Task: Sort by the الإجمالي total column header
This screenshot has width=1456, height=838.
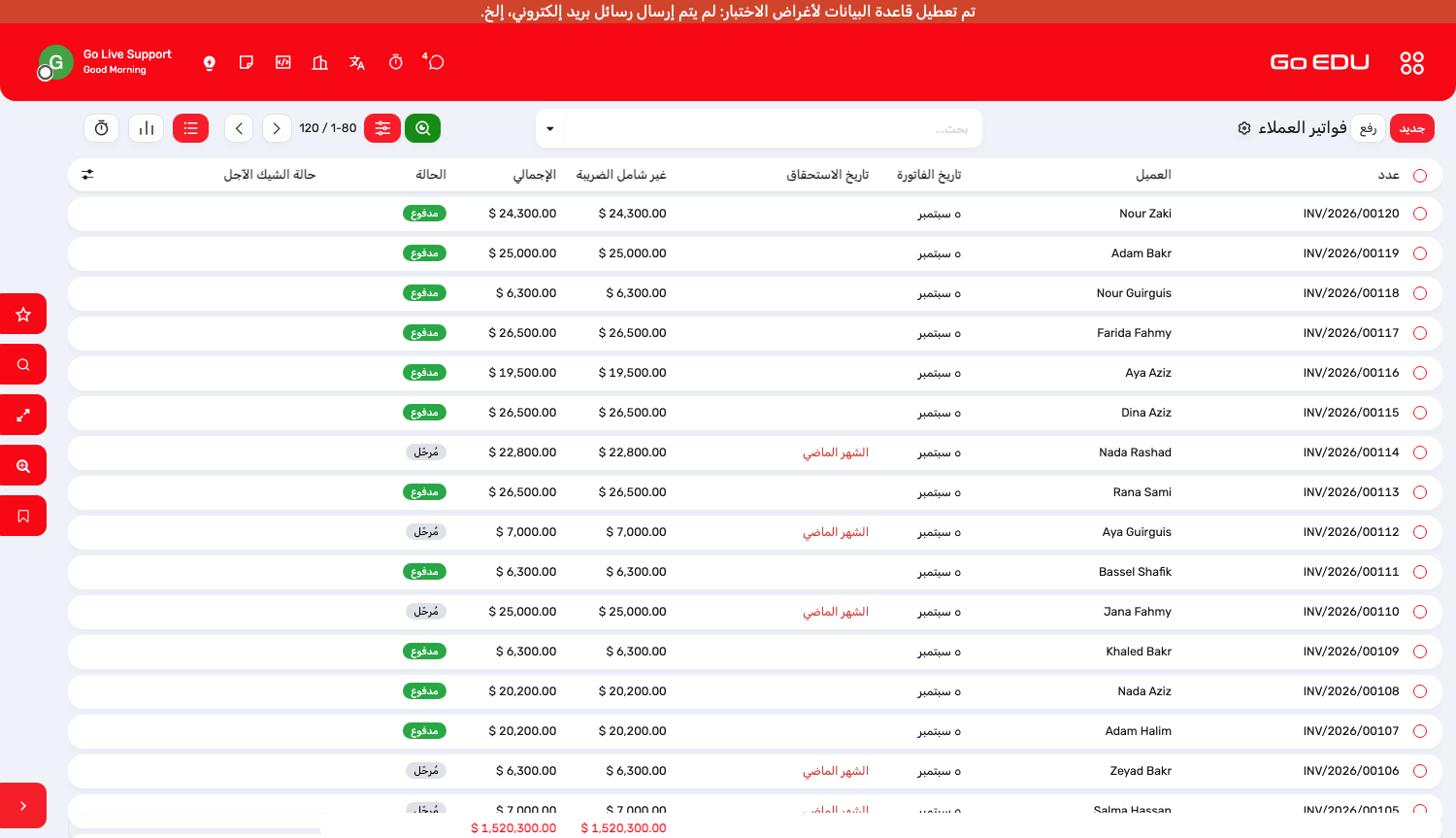Action: [x=535, y=175]
